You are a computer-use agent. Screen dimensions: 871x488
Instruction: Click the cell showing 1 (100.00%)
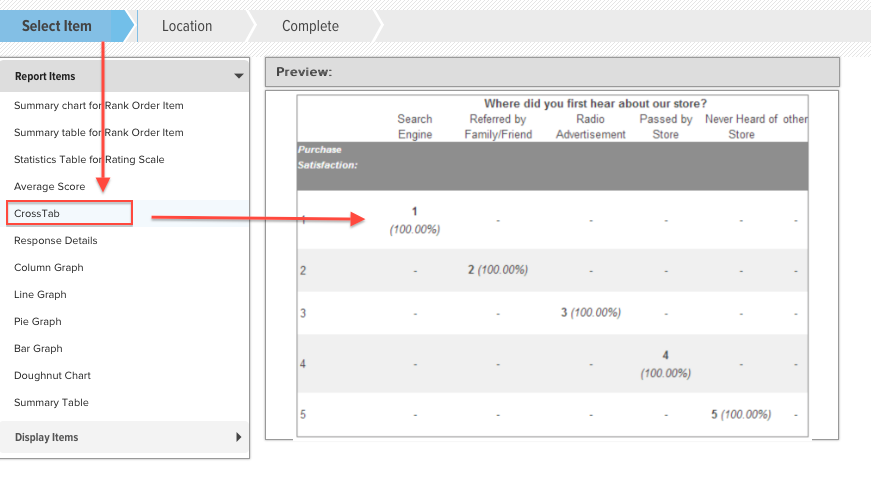(414, 220)
